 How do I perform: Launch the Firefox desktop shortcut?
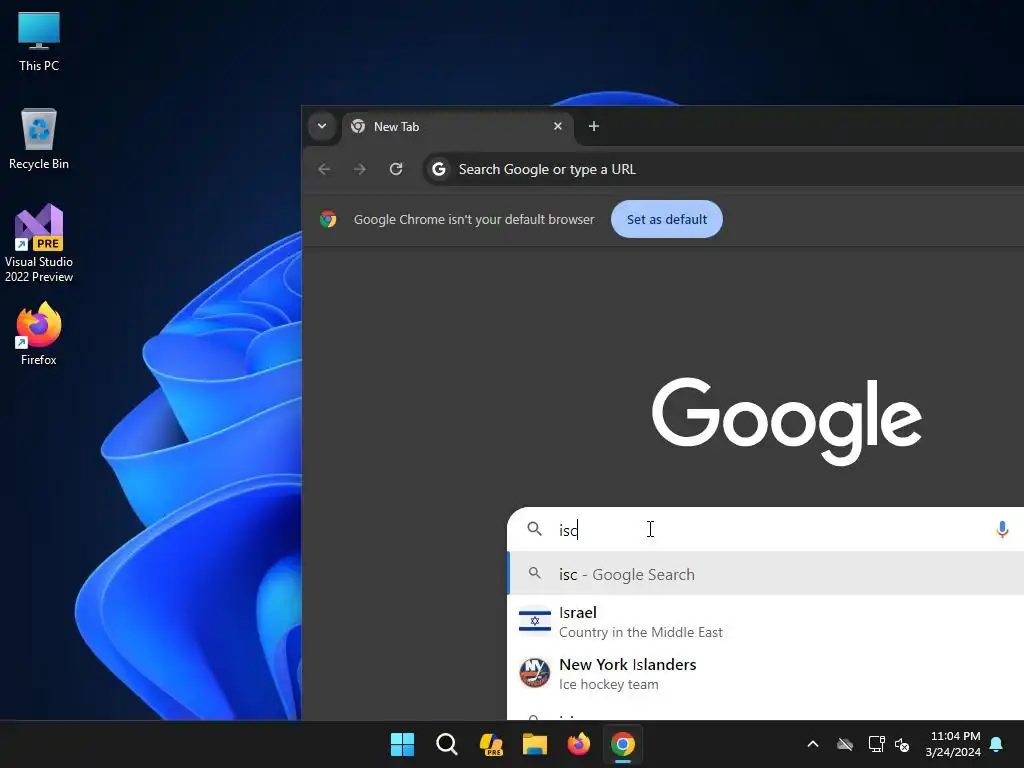[x=39, y=333]
